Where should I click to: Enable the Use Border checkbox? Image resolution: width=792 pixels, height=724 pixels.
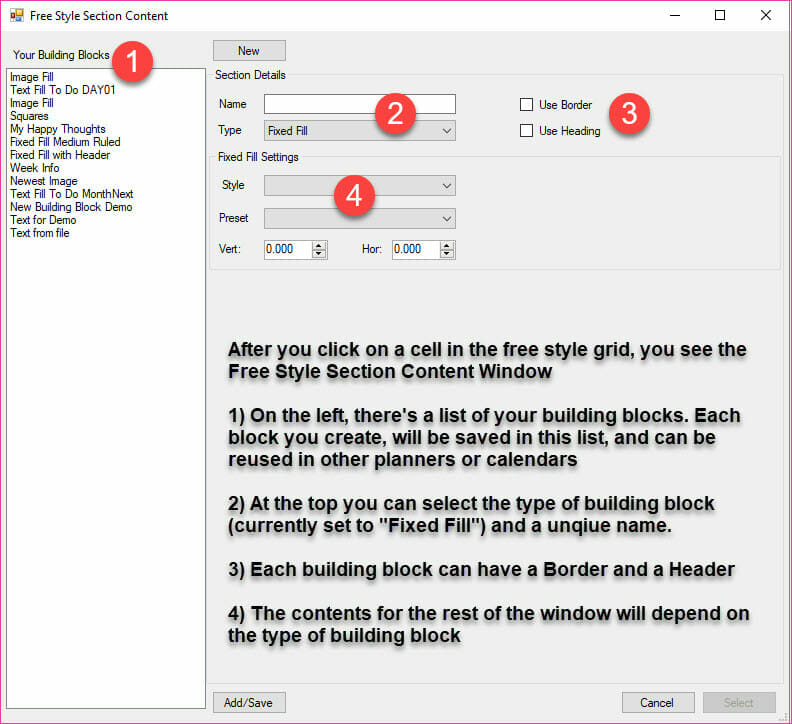tap(526, 105)
